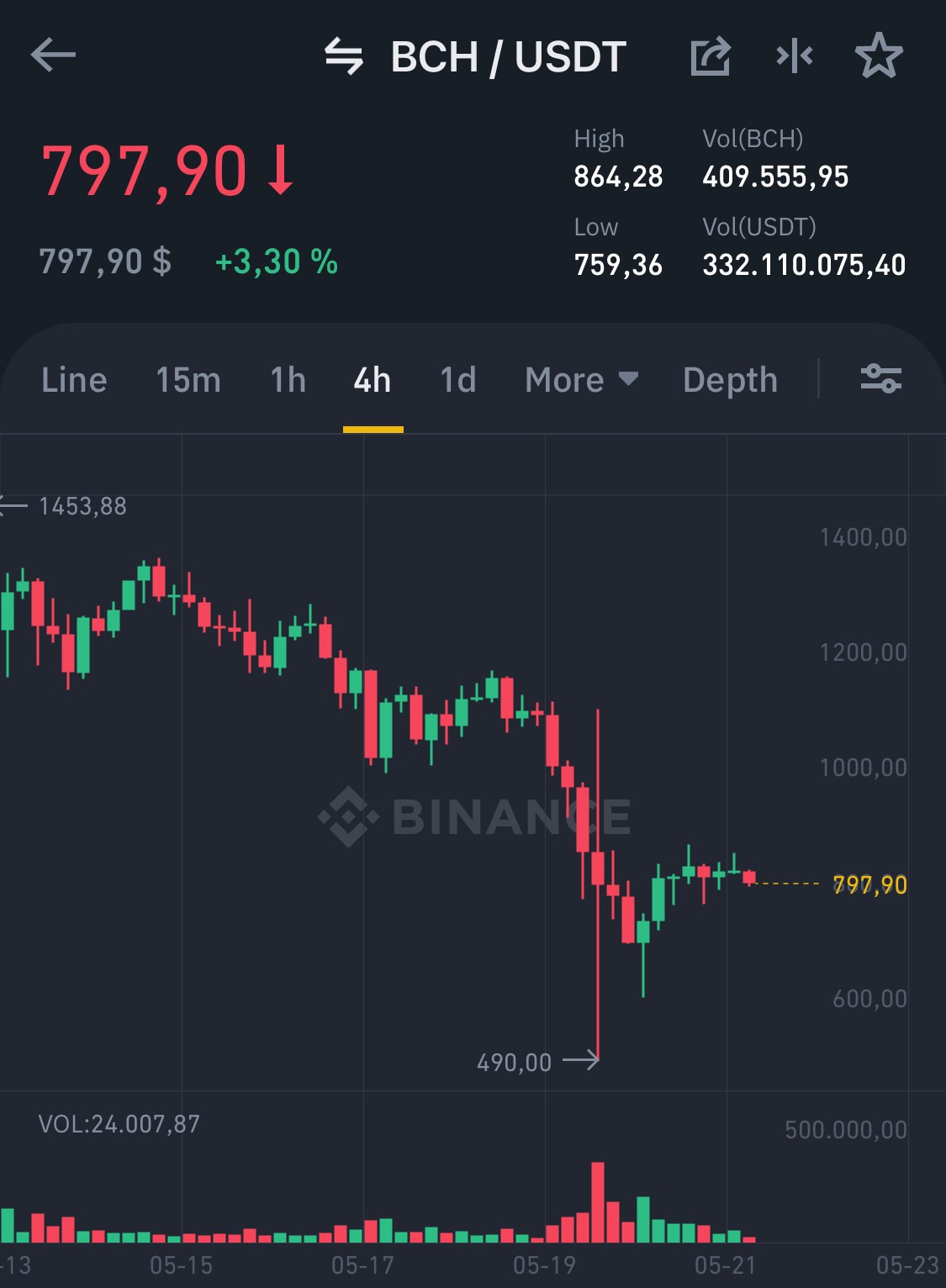Select the 4h interval tab

click(x=373, y=380)
